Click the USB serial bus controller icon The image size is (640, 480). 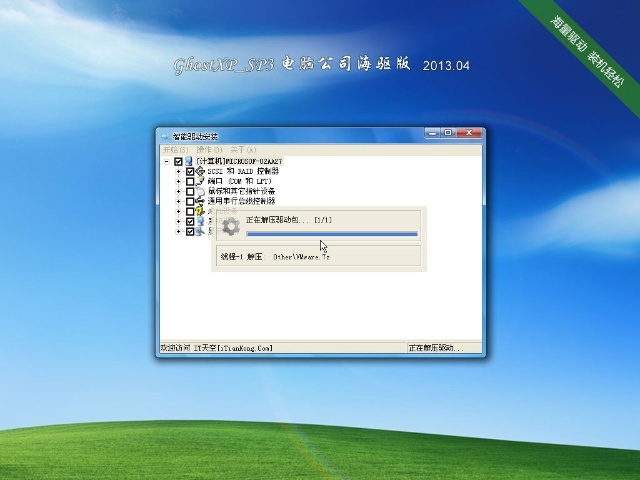(200, 201)
